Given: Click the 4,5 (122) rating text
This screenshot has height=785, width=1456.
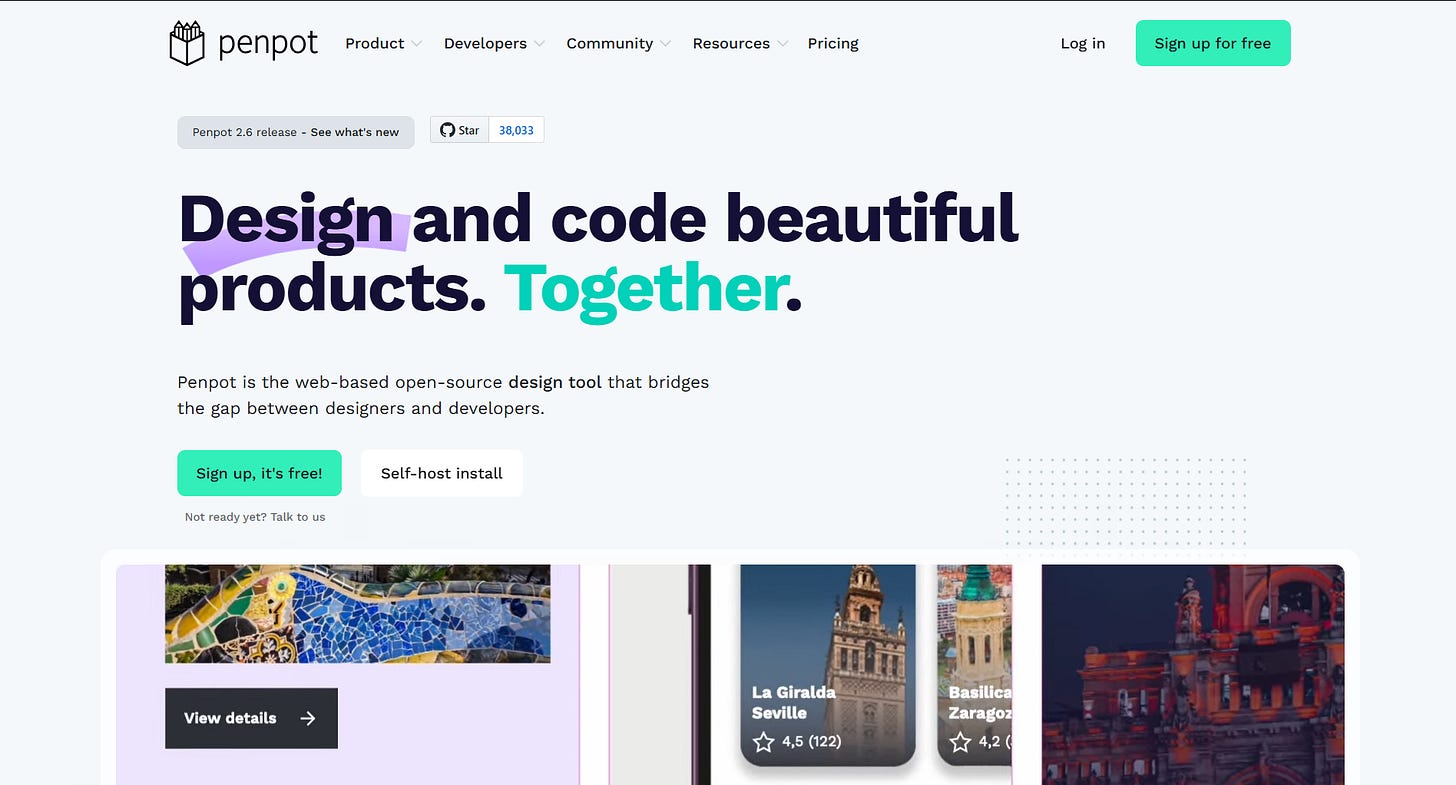Looking at the screenshot, I should pos(812,741).
